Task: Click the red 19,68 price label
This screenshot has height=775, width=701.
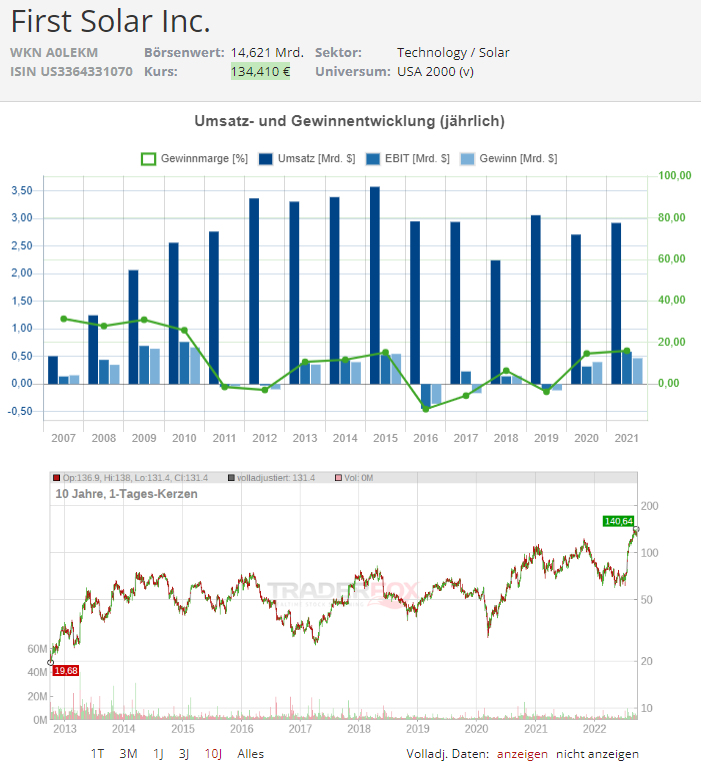Action: [x=66, y=671]
